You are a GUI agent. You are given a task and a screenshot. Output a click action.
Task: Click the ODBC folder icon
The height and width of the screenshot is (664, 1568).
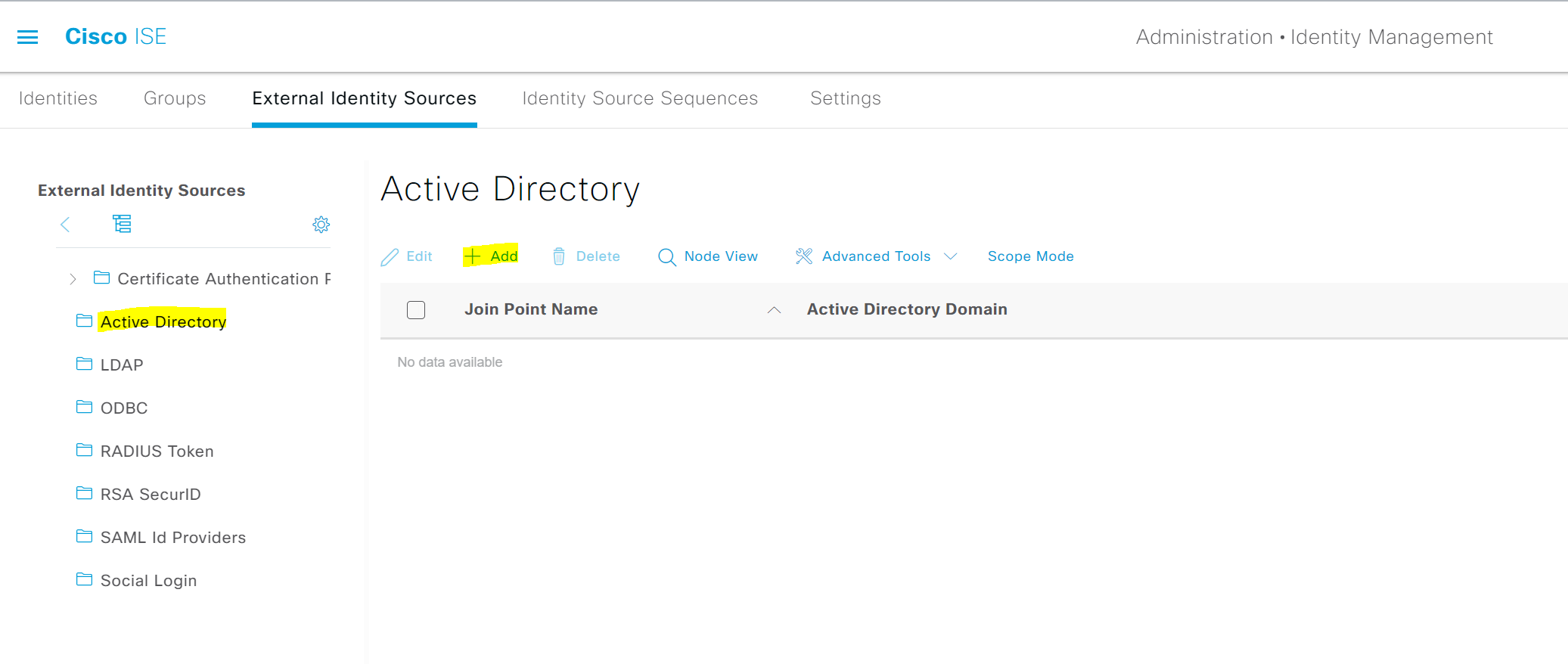[84, 407]
